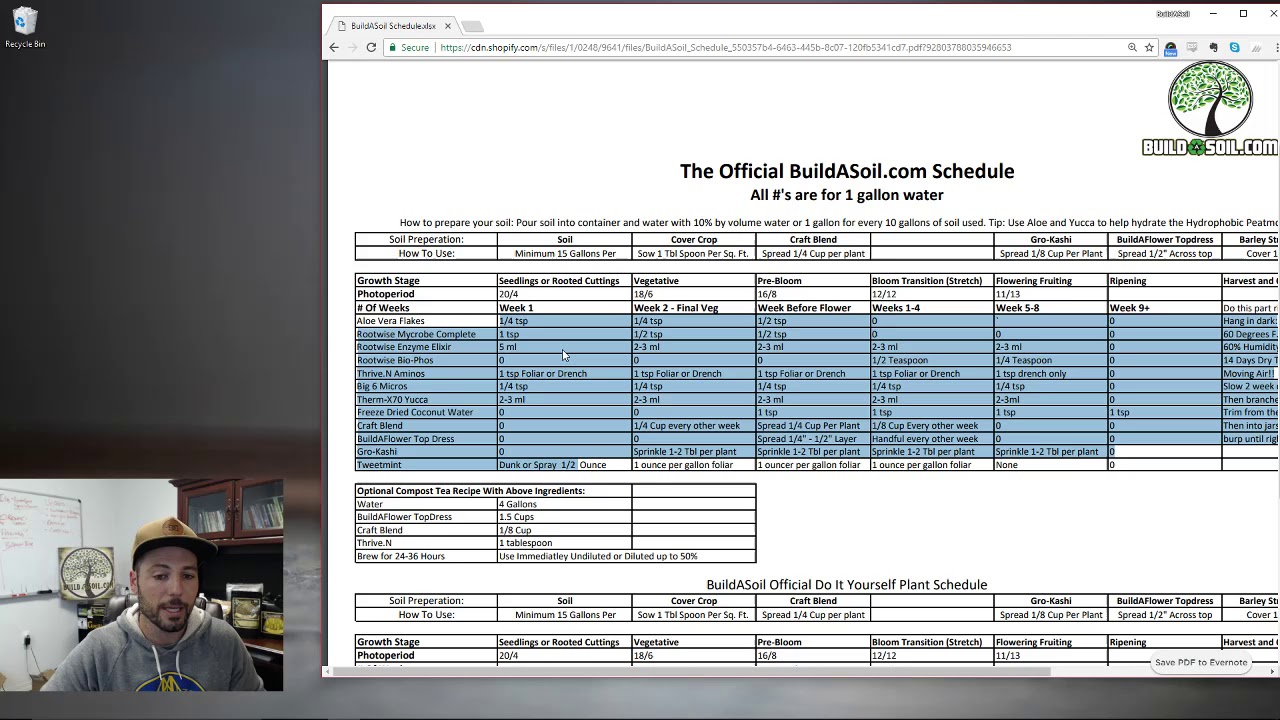The height and width of the screenshot is (720, 1280).
Task: Click 'Spread 1/4" - 1/2" Layer' cell
Action: click(x=813, y=439)
